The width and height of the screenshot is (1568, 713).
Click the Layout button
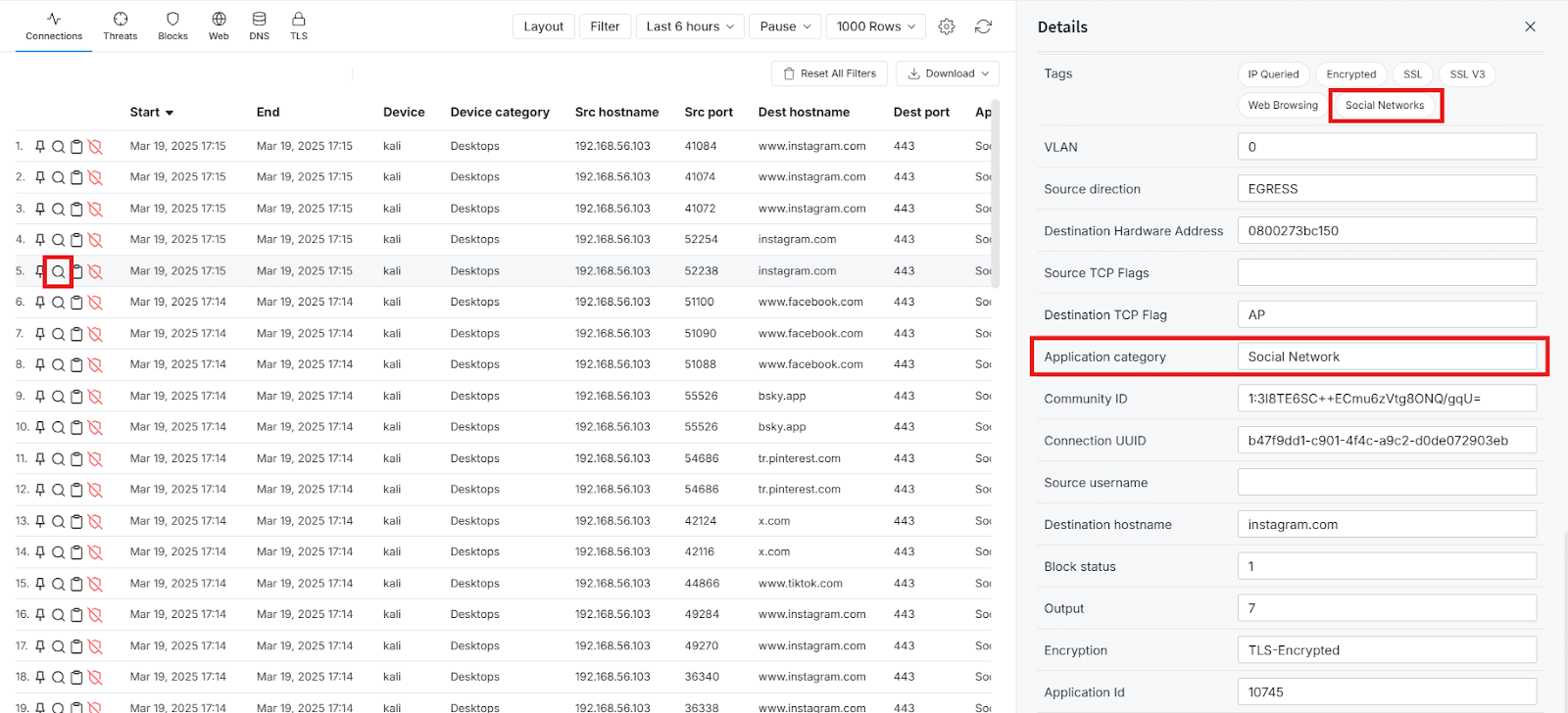[x=543, y=26]
